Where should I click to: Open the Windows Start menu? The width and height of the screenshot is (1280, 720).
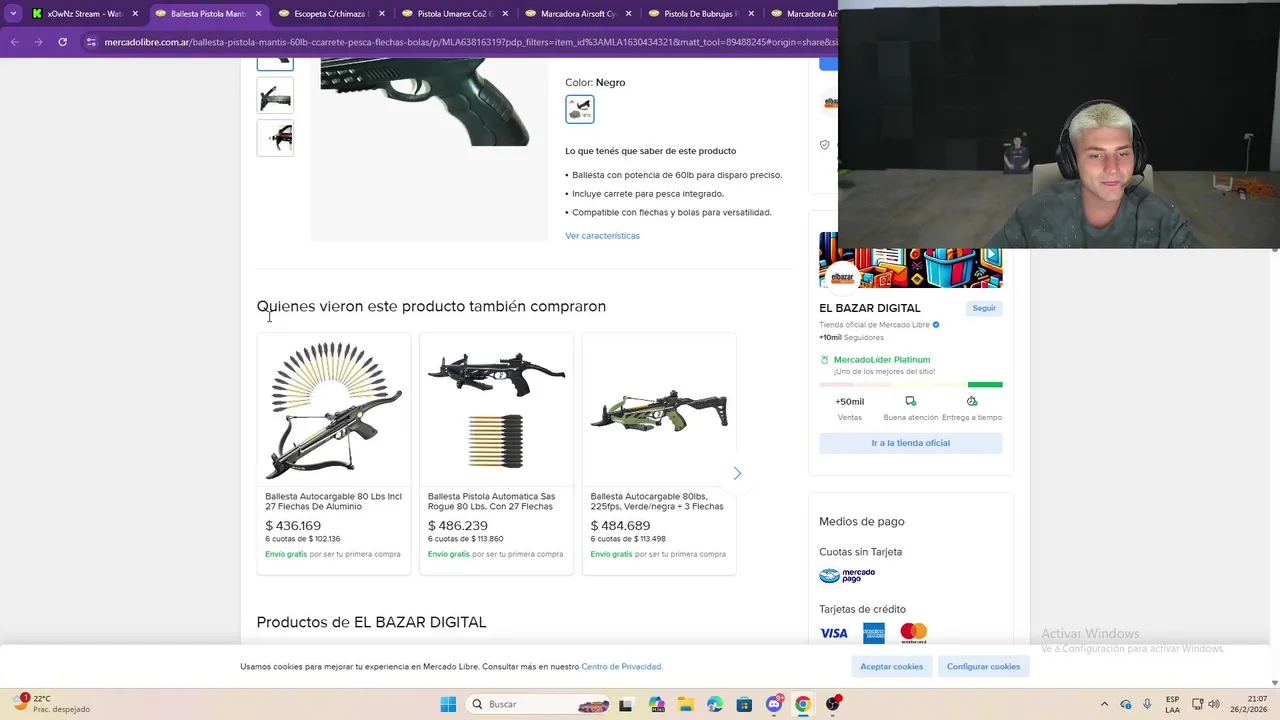[x=448, y=704]
